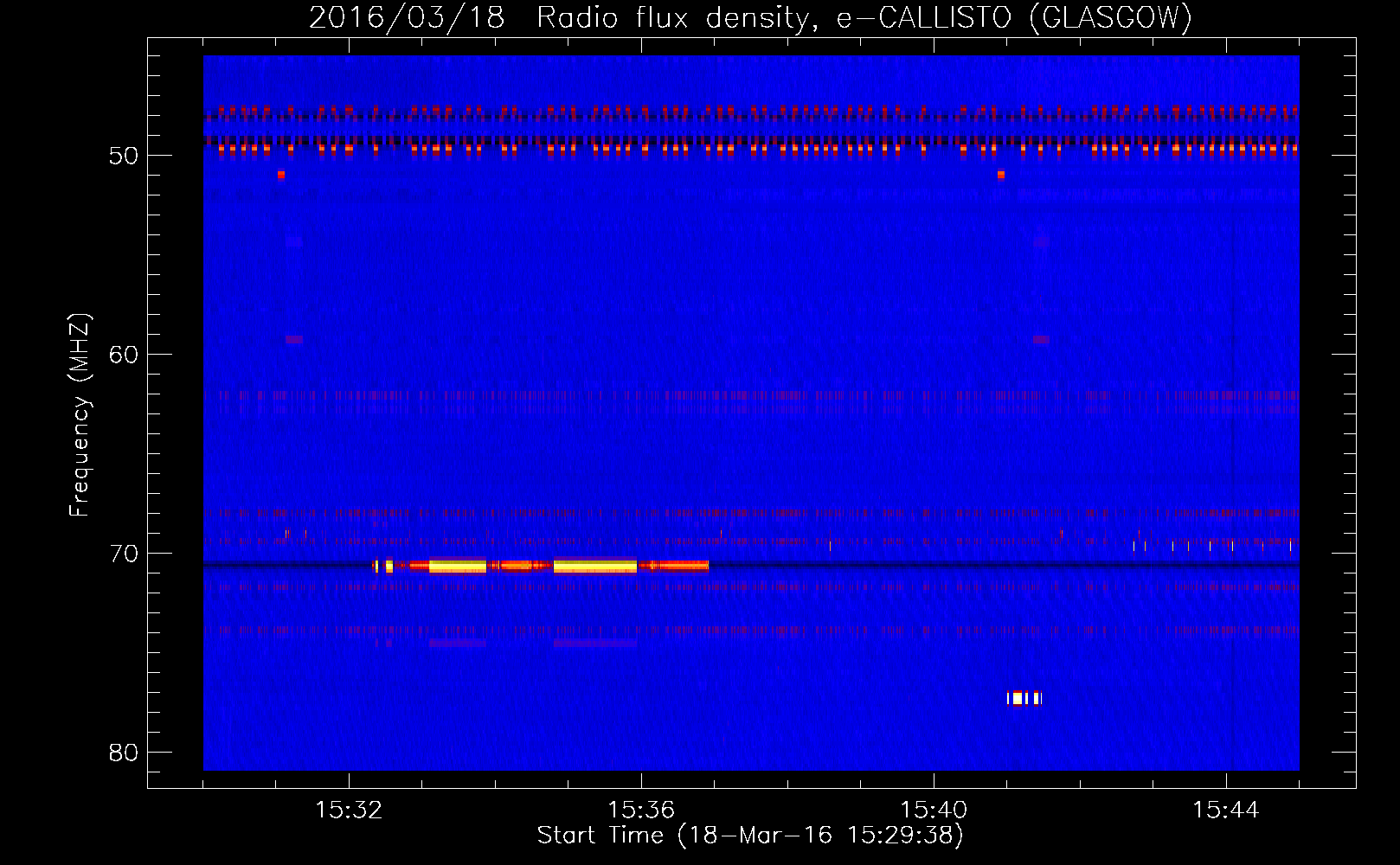Click the 15:40 time tick label
The image size is (1400, 865).
point(934,811)
